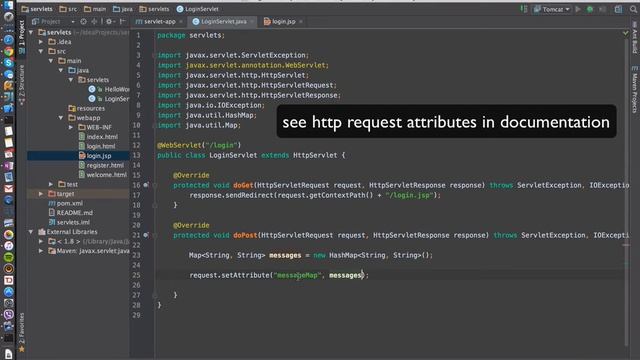
Task: Expand the Maven javax.servlet library node
Action: point(41,251)
